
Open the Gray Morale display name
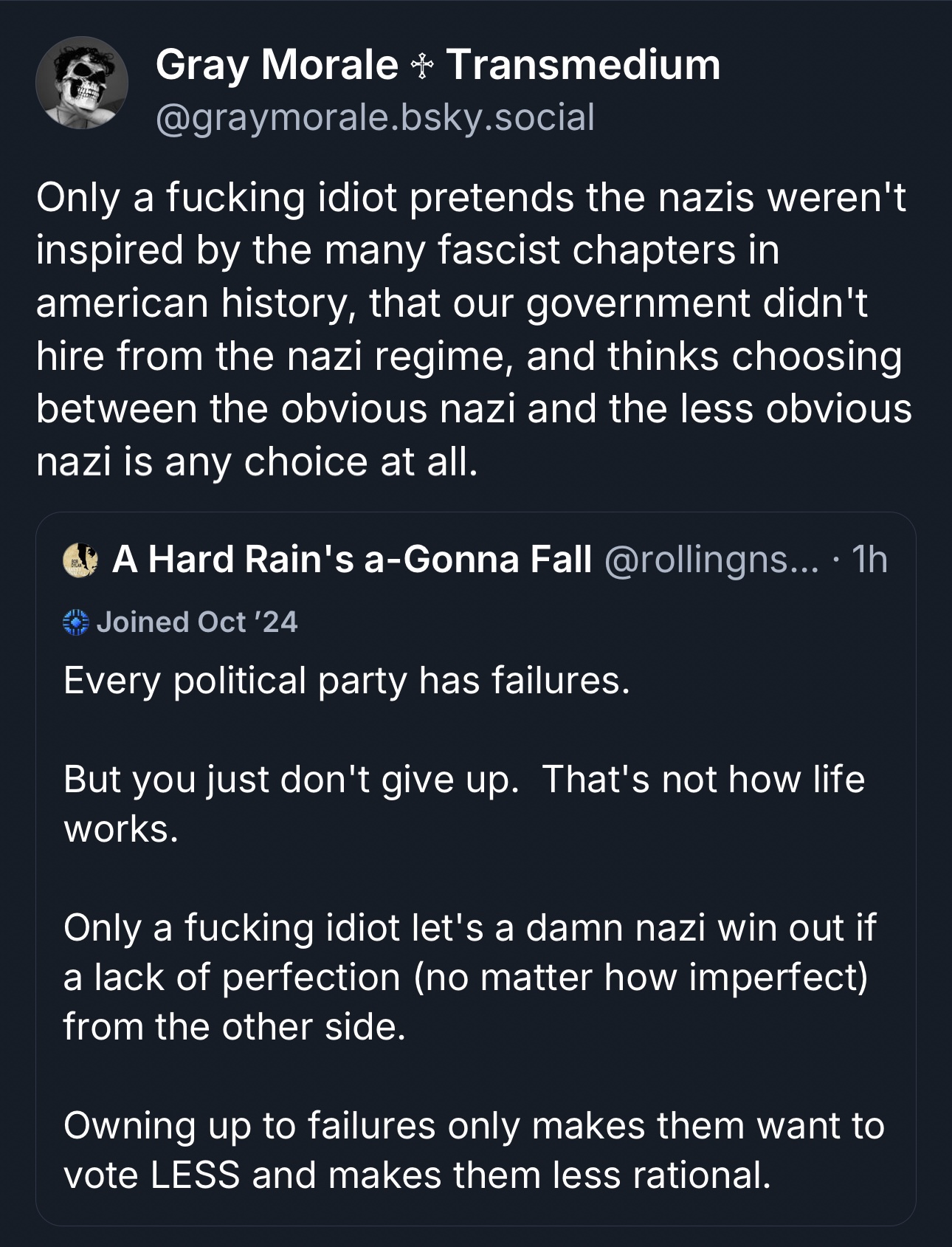coord(277,65)
